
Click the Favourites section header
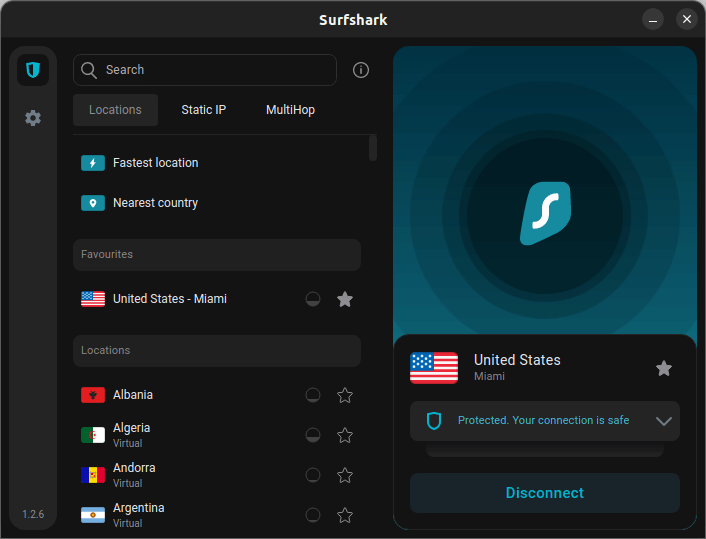point(217,255)
